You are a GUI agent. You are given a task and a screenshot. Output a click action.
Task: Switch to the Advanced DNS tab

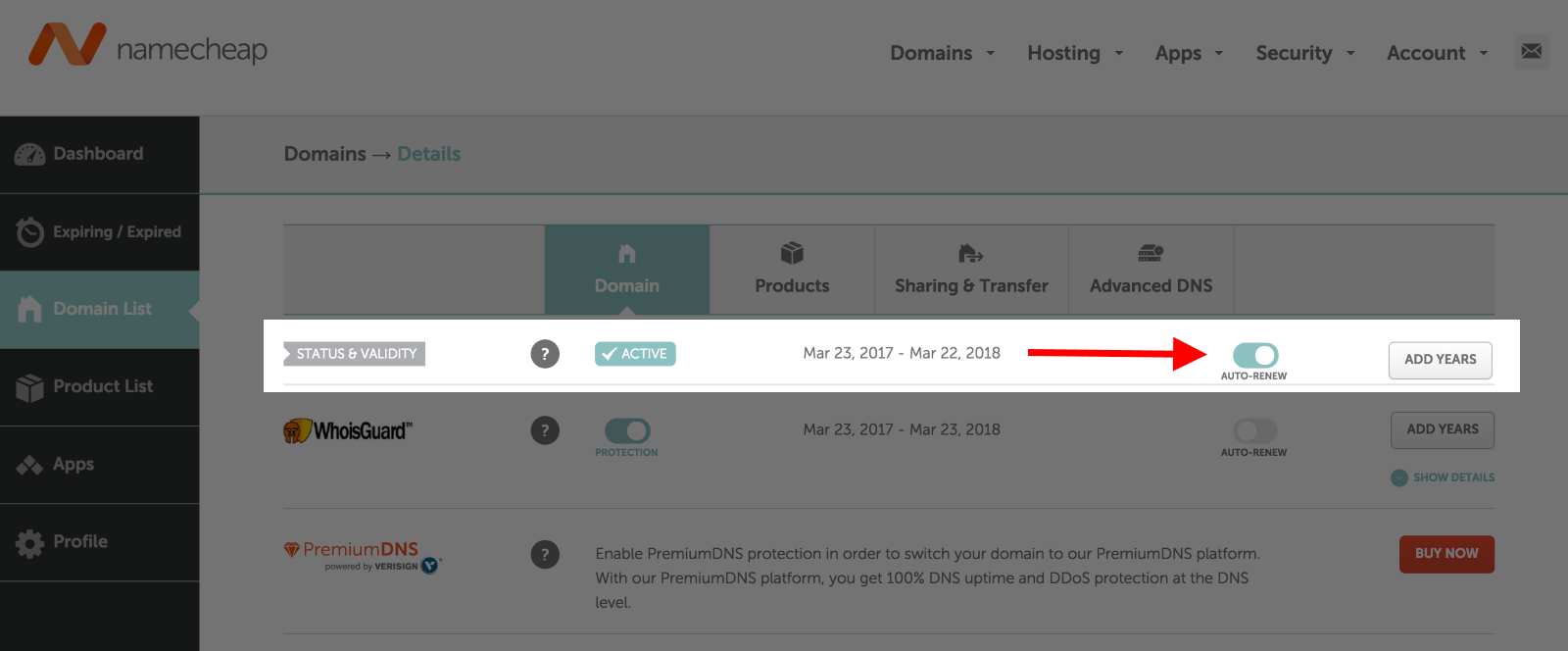[x=1151, y=270]
